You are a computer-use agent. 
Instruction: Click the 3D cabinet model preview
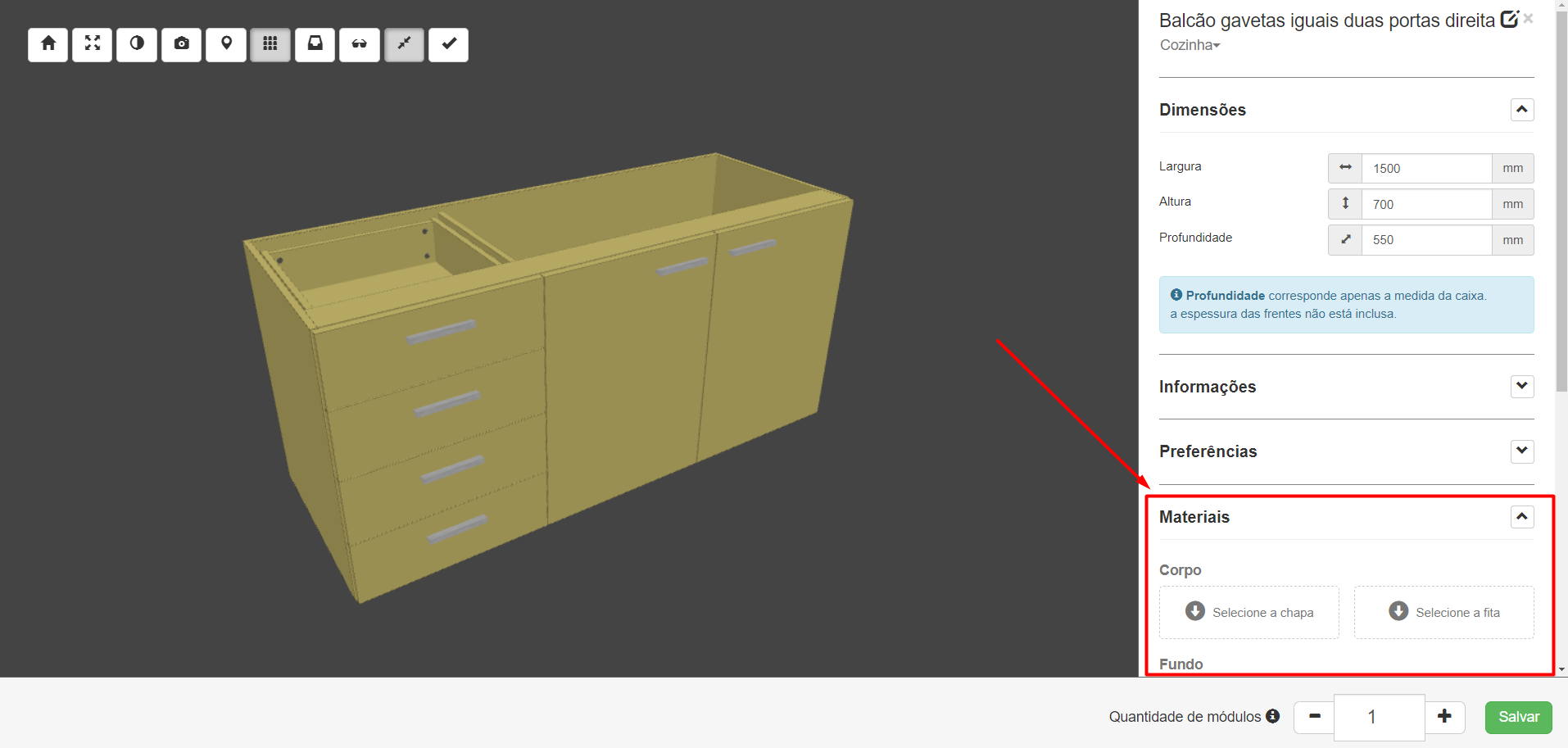[548, 378]
